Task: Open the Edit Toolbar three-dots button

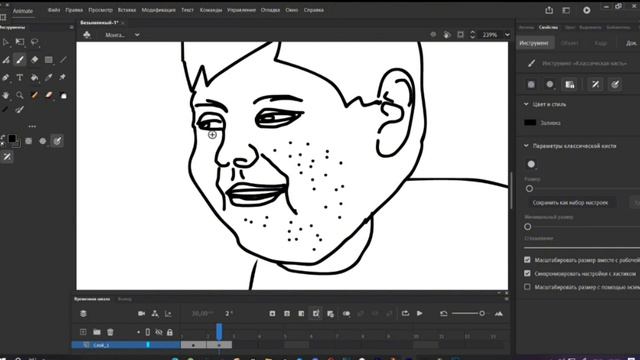Action: 32,127
